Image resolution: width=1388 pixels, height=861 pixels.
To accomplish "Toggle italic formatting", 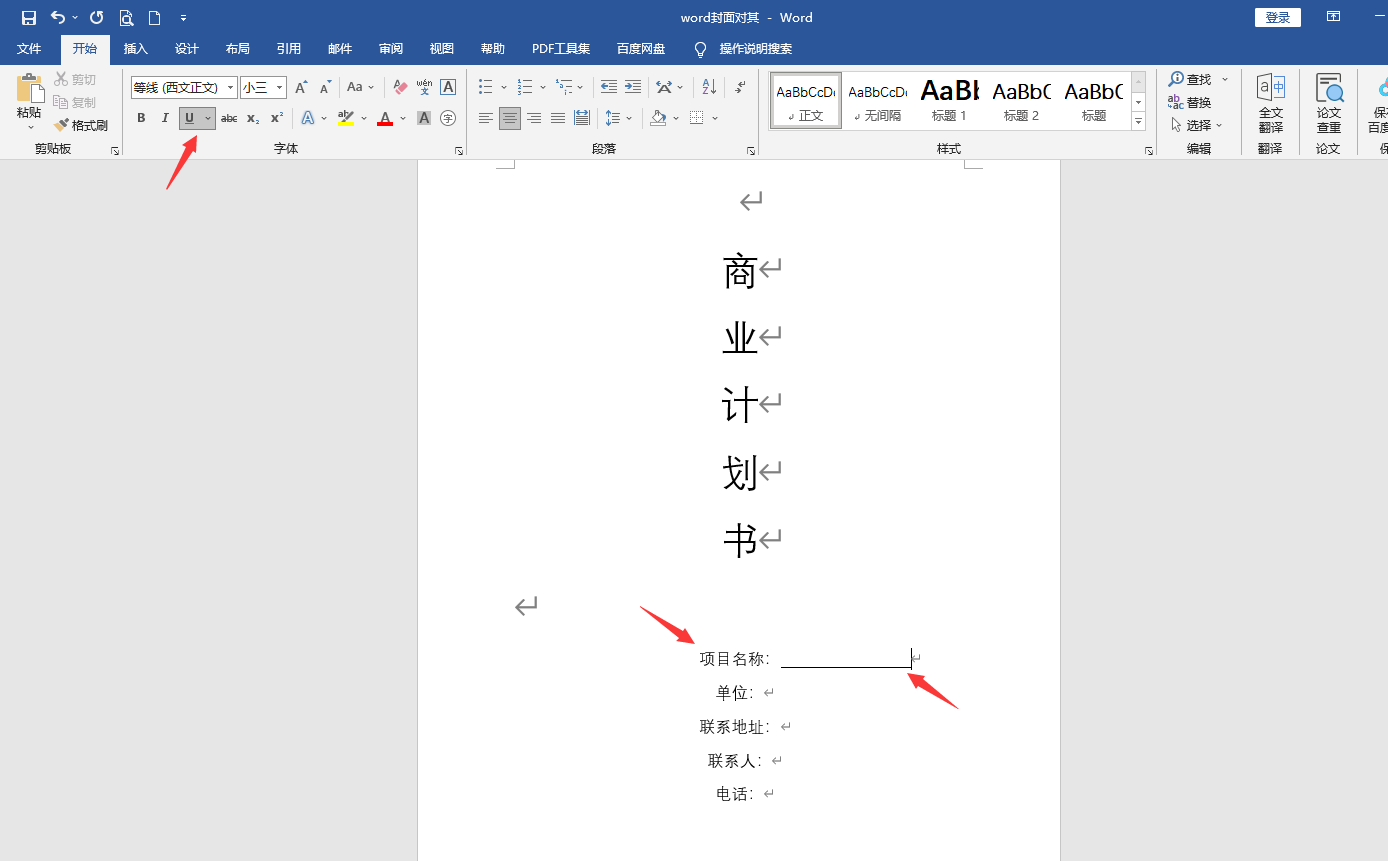I will click(x=165, y=118).
